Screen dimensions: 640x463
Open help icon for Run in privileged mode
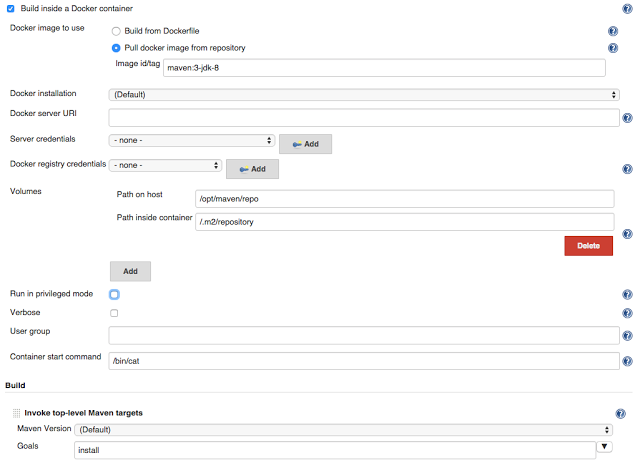627,294
